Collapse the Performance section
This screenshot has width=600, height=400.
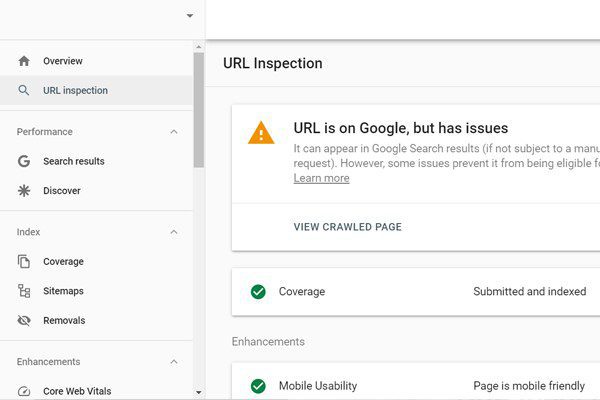174,132
